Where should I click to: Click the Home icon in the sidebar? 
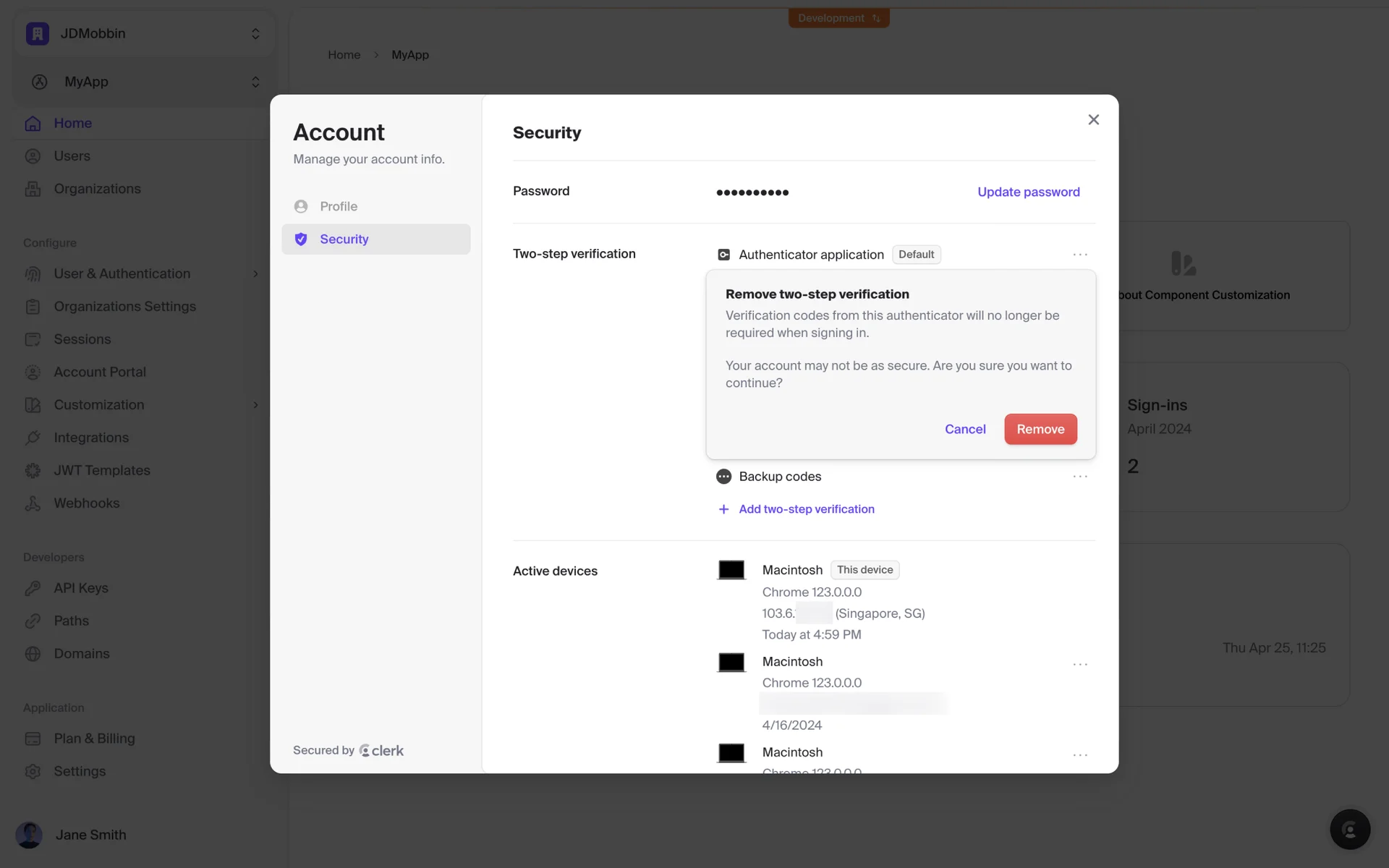33,124
